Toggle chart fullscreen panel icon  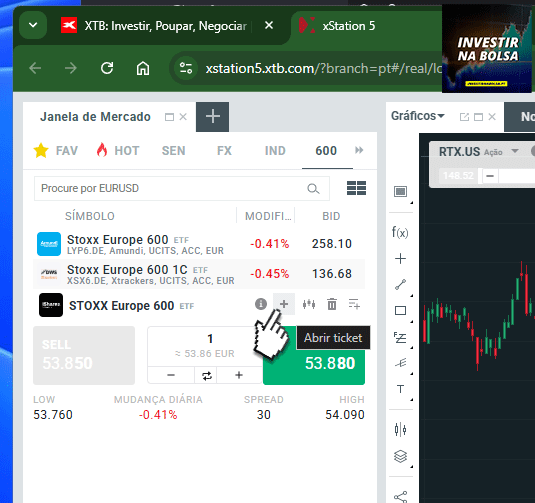400,191
